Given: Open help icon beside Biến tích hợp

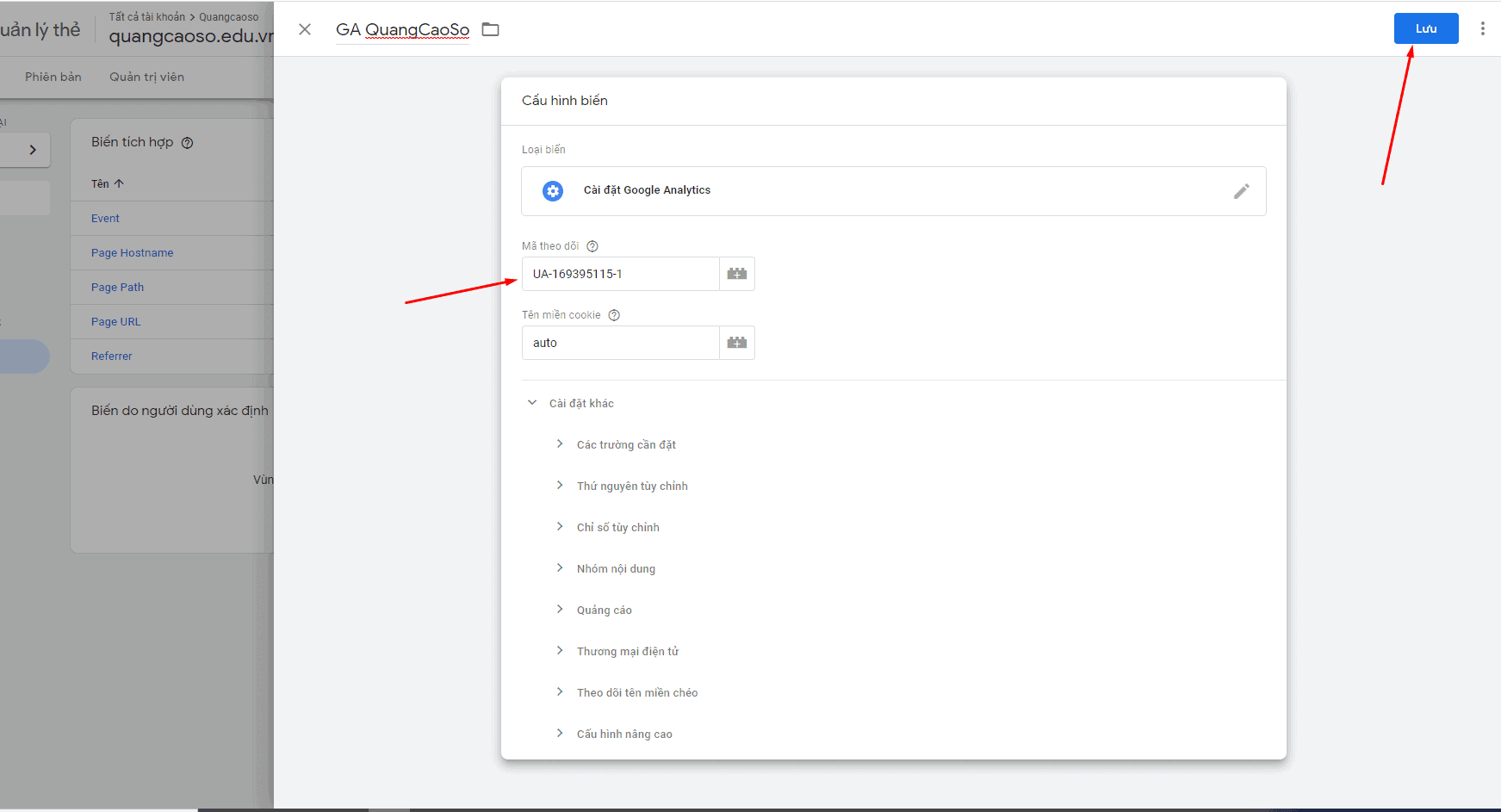Looking at the screenshot, I should [x=187, y=143].
